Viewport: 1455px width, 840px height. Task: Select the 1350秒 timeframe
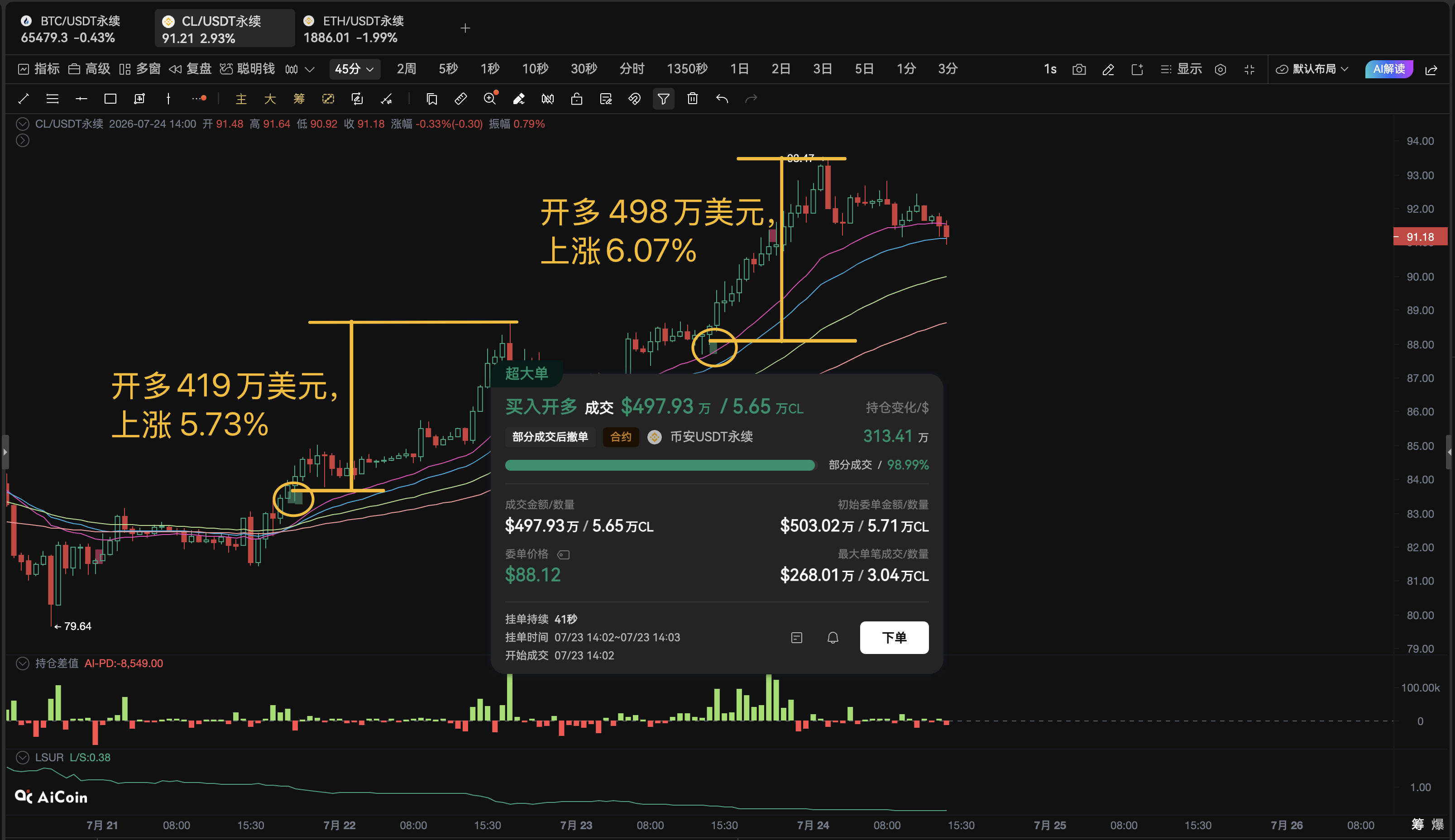tap(687, 69)
